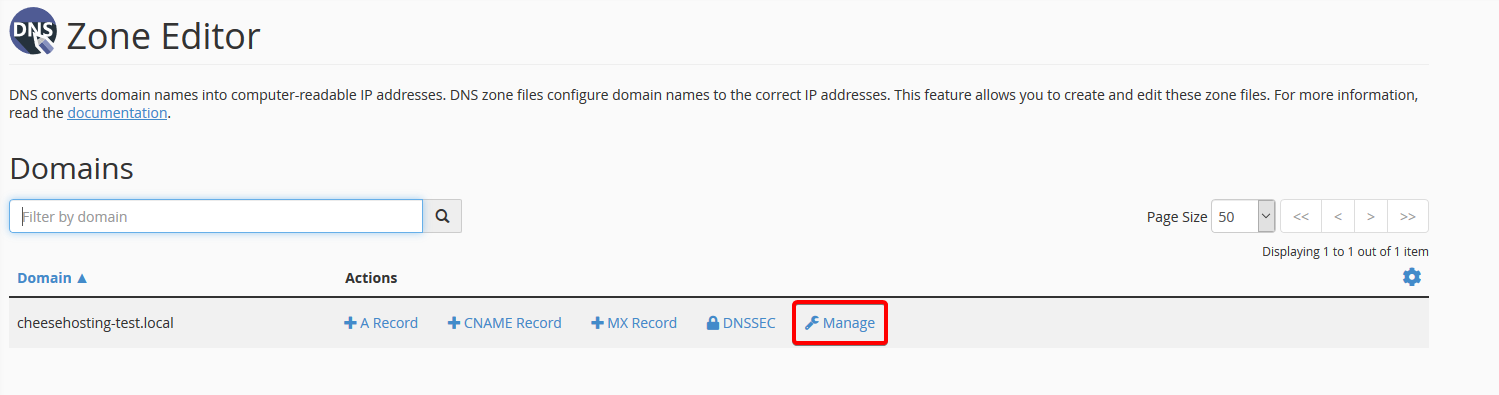Click the plus icon for MX Record
1499x395 pixels.
(x=597, y=323)
